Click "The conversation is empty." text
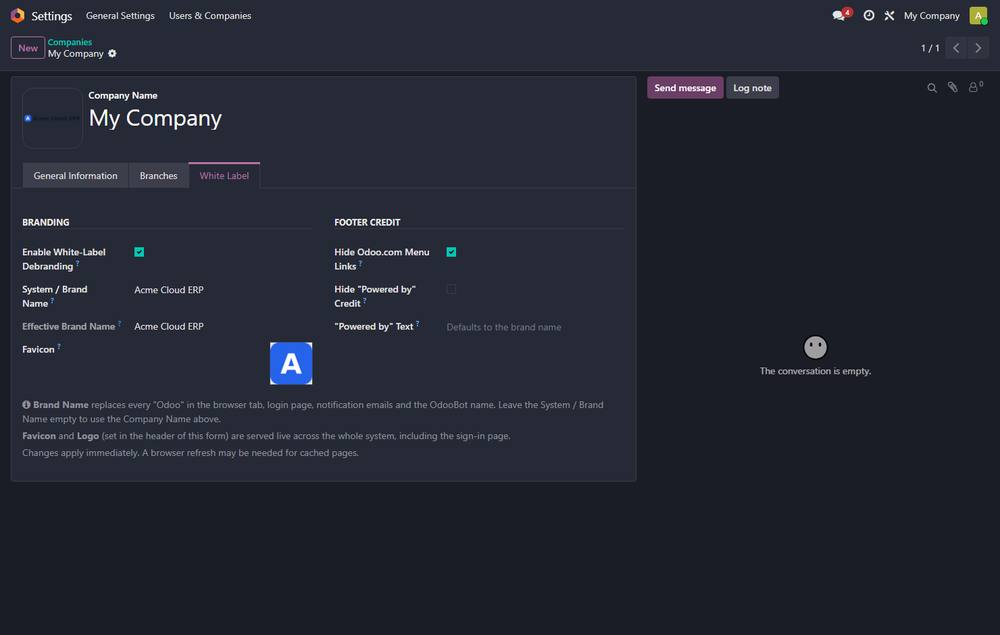The width and height of the screenshot is (1000, 635). (x=815, y=371)
